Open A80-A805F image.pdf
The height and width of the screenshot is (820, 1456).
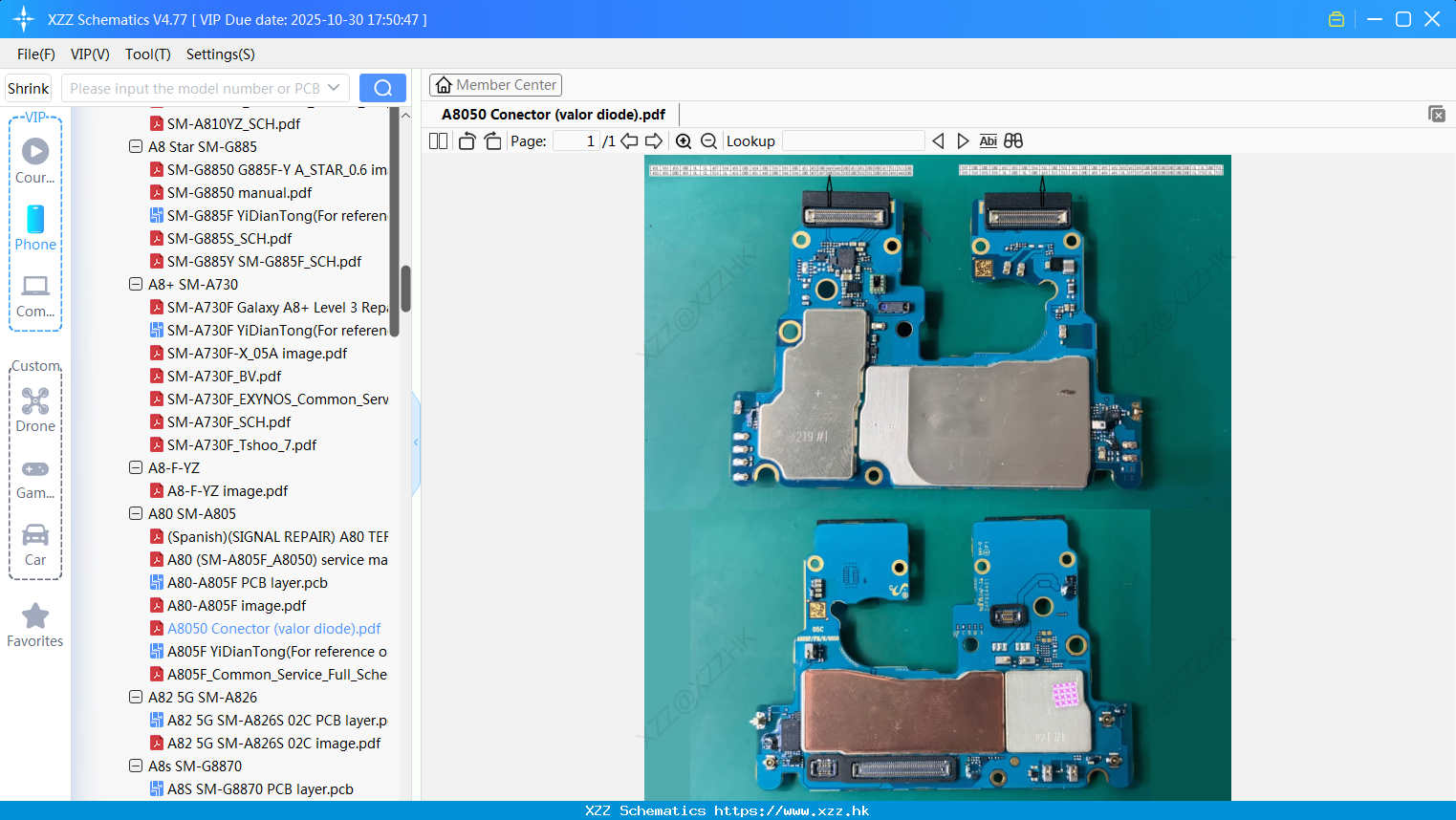pyautogui.click(x=237, y=606)
